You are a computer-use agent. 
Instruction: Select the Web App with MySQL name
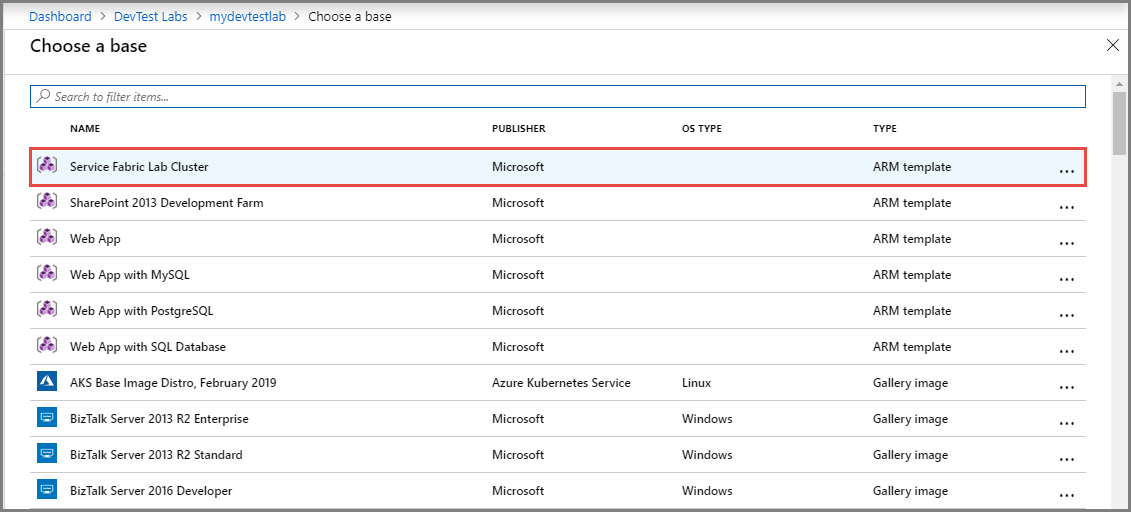[x=130, y=275]
